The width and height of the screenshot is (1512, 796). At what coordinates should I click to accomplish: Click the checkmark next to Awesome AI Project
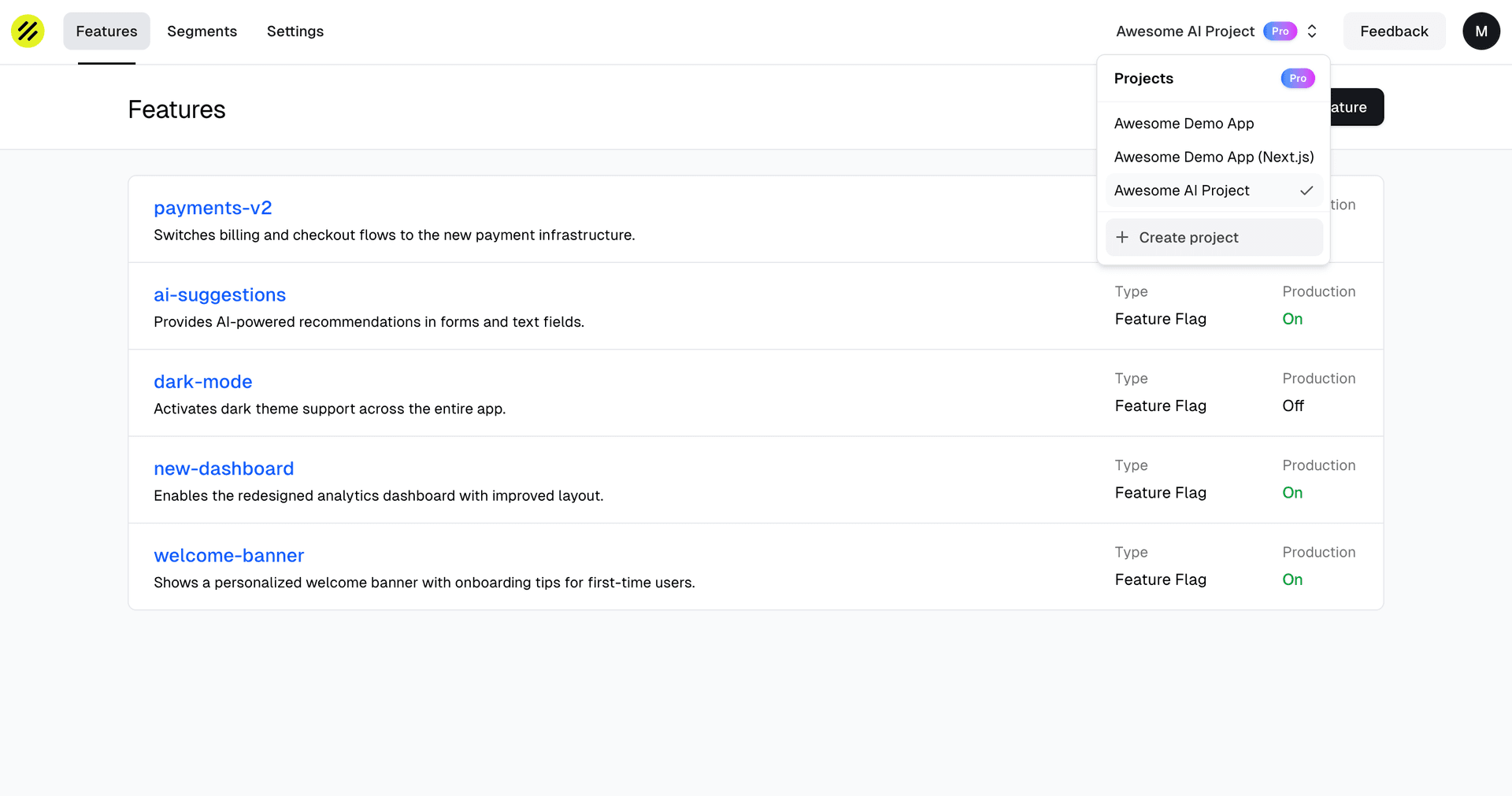coord(1306,191)
